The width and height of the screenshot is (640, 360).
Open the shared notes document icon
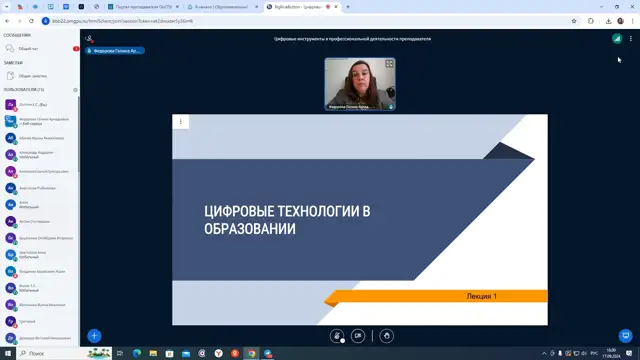click(10, 76)
